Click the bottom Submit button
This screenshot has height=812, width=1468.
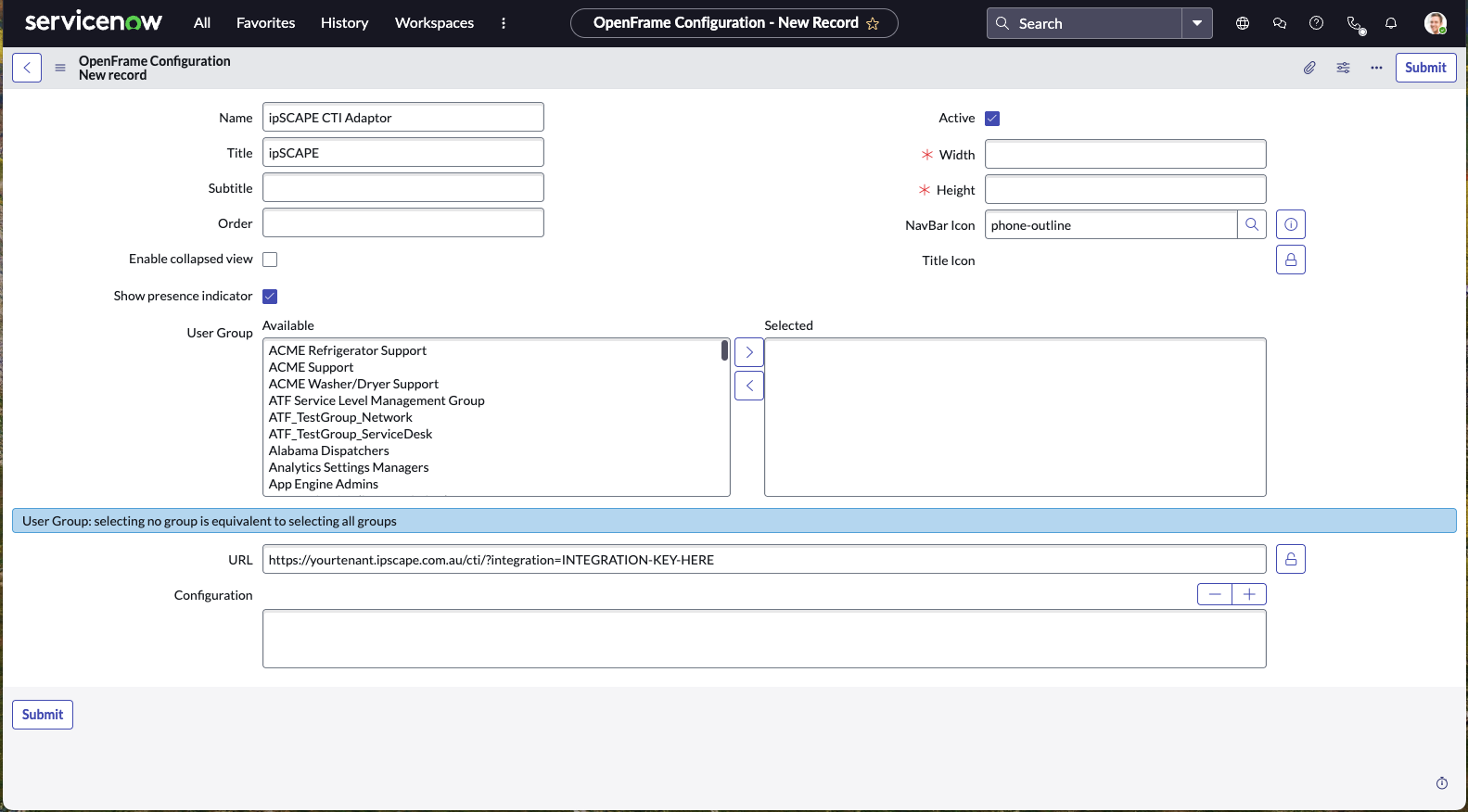coord(43,715)
